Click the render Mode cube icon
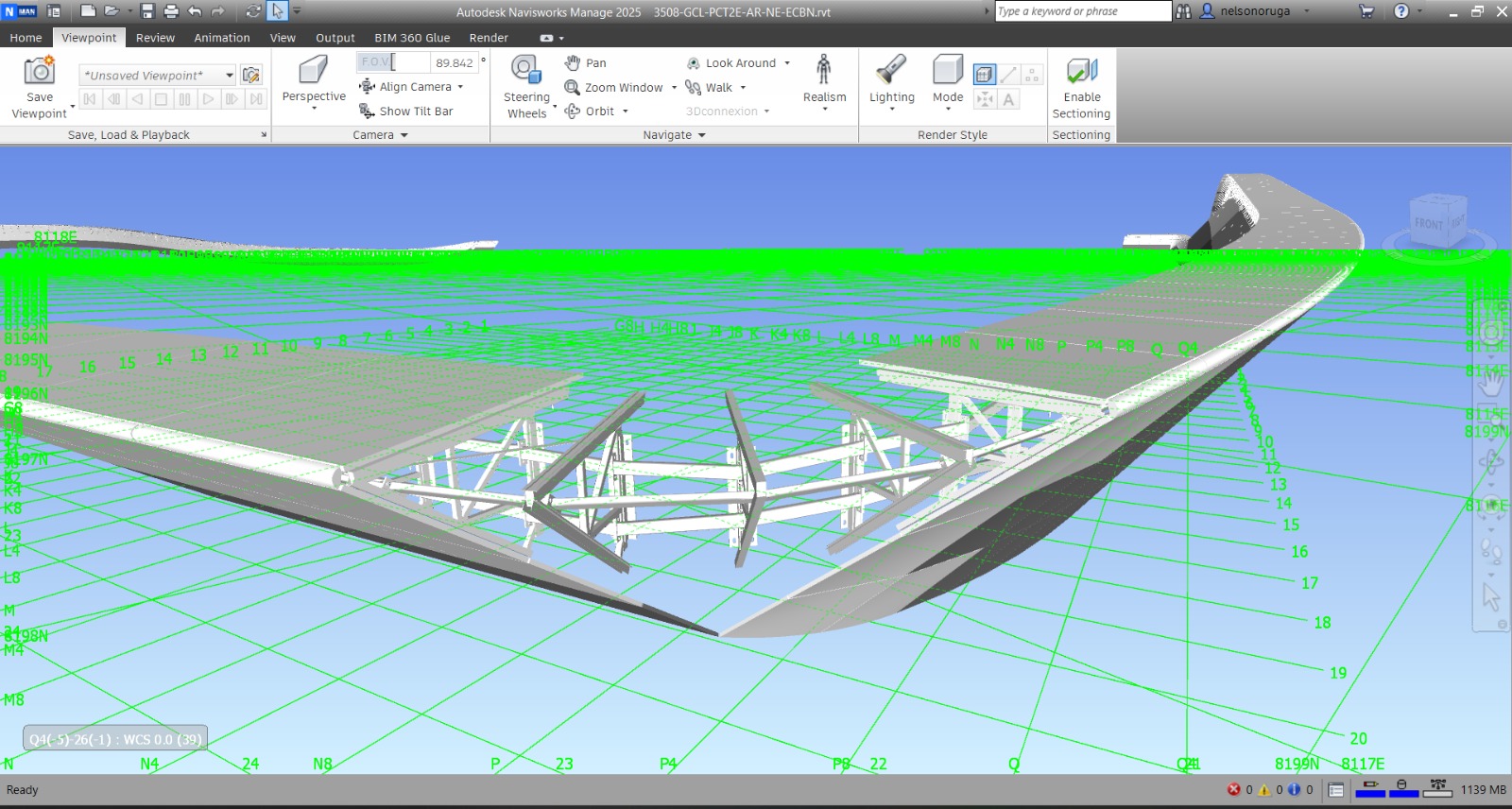The image size is (1512, 809). [x=947, y=70]
